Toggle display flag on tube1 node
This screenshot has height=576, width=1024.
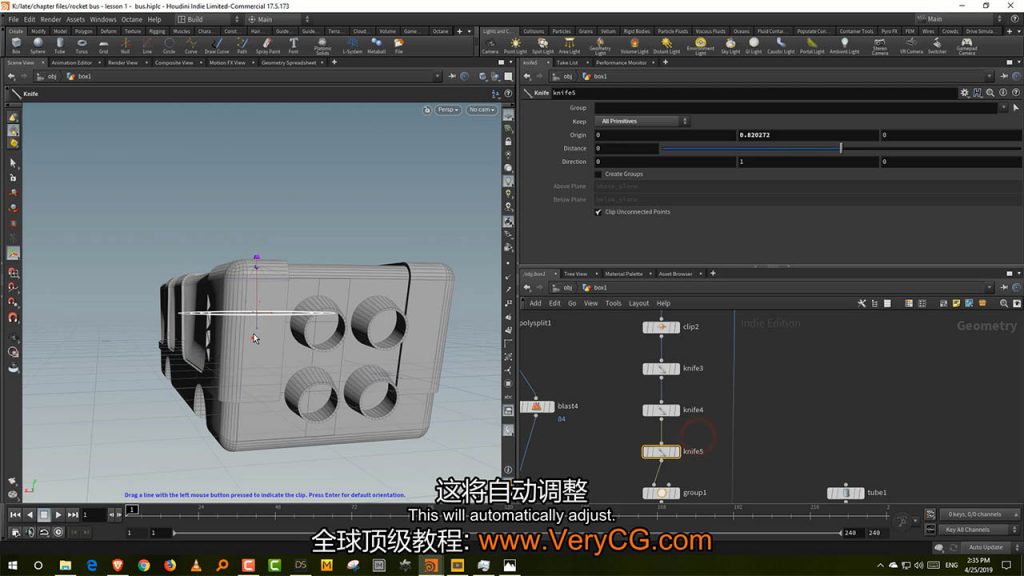tap(861, 492)
